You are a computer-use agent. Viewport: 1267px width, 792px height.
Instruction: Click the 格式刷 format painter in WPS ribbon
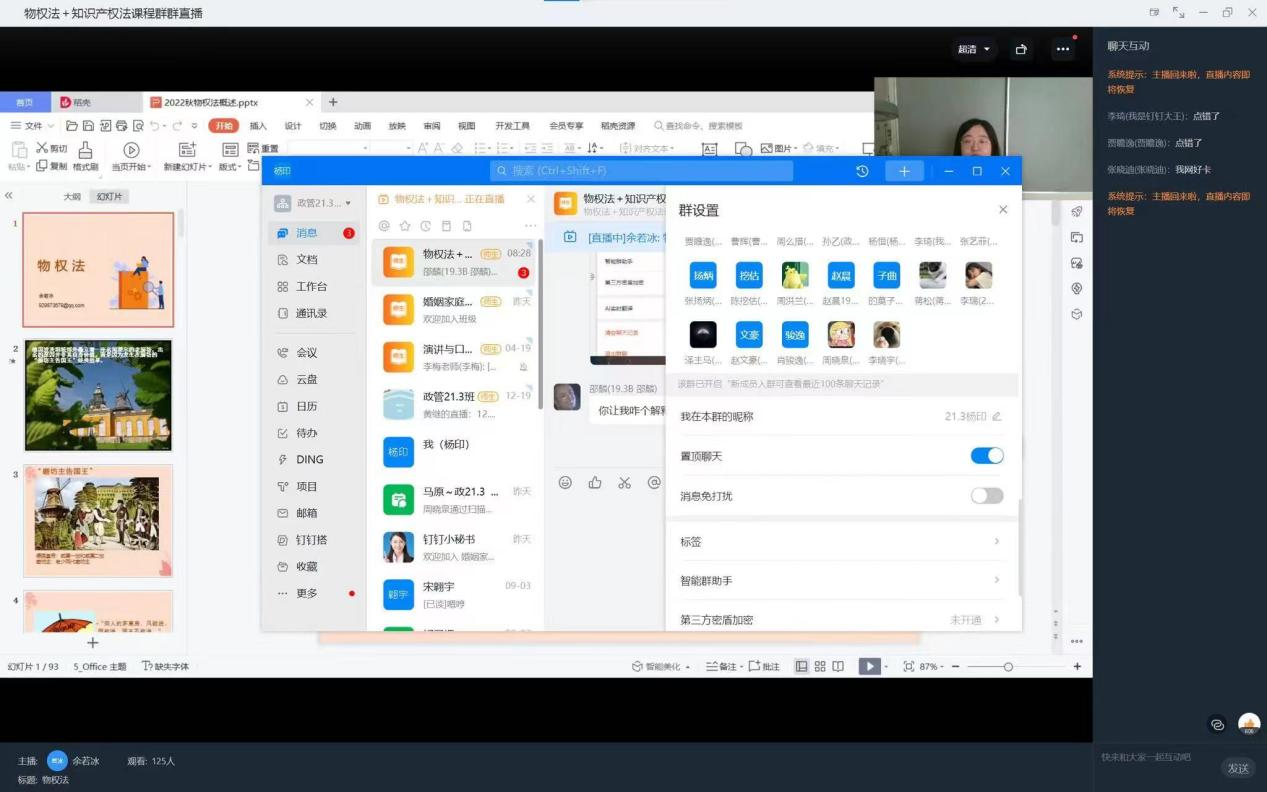(x=85, y=157)
